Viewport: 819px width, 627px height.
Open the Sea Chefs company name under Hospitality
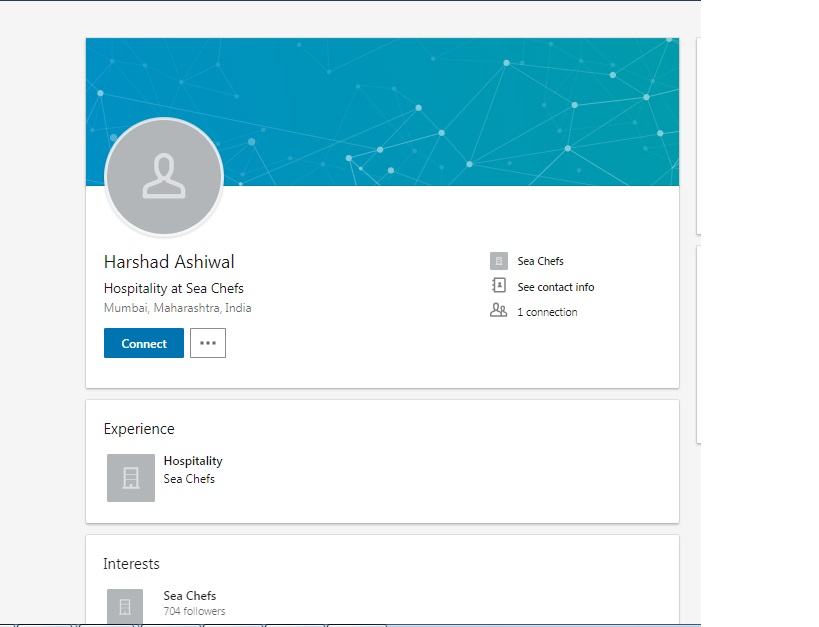(189, 479)
